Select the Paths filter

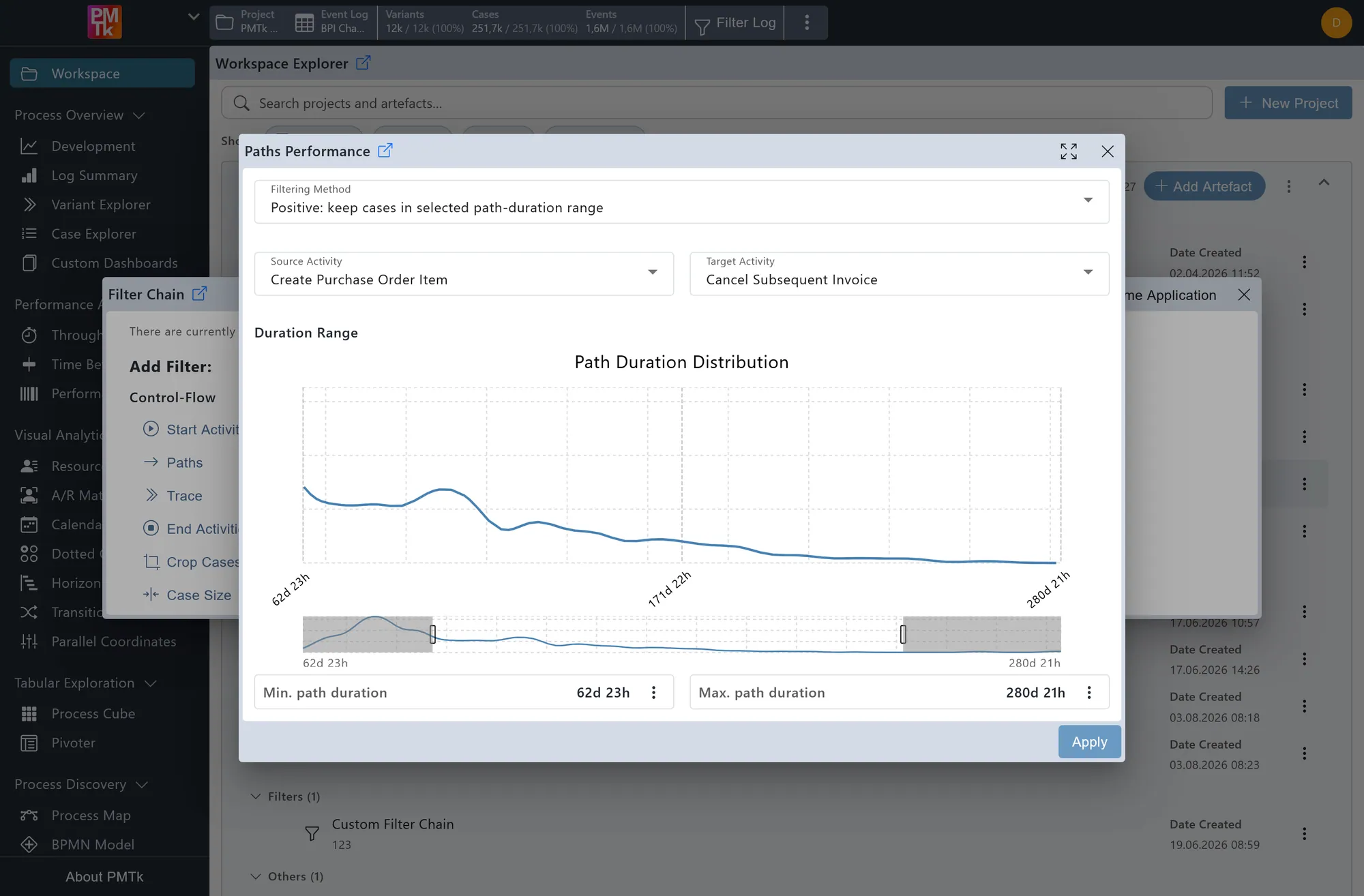[x=173, y=462]
